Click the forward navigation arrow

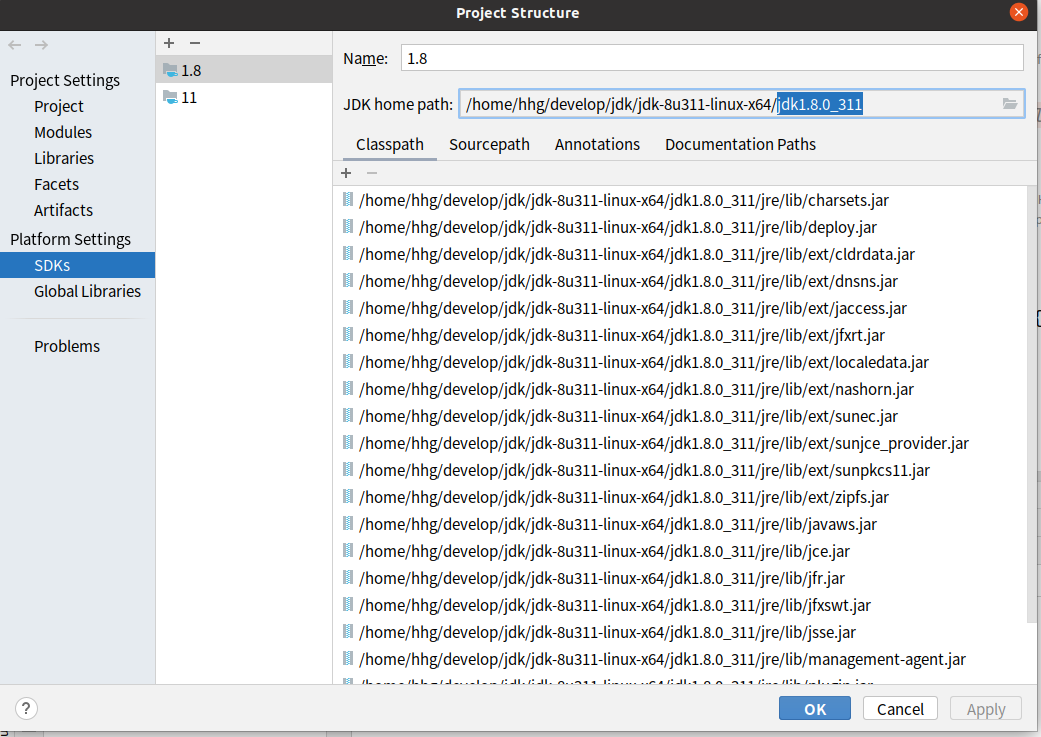click(x=41, y=45)
